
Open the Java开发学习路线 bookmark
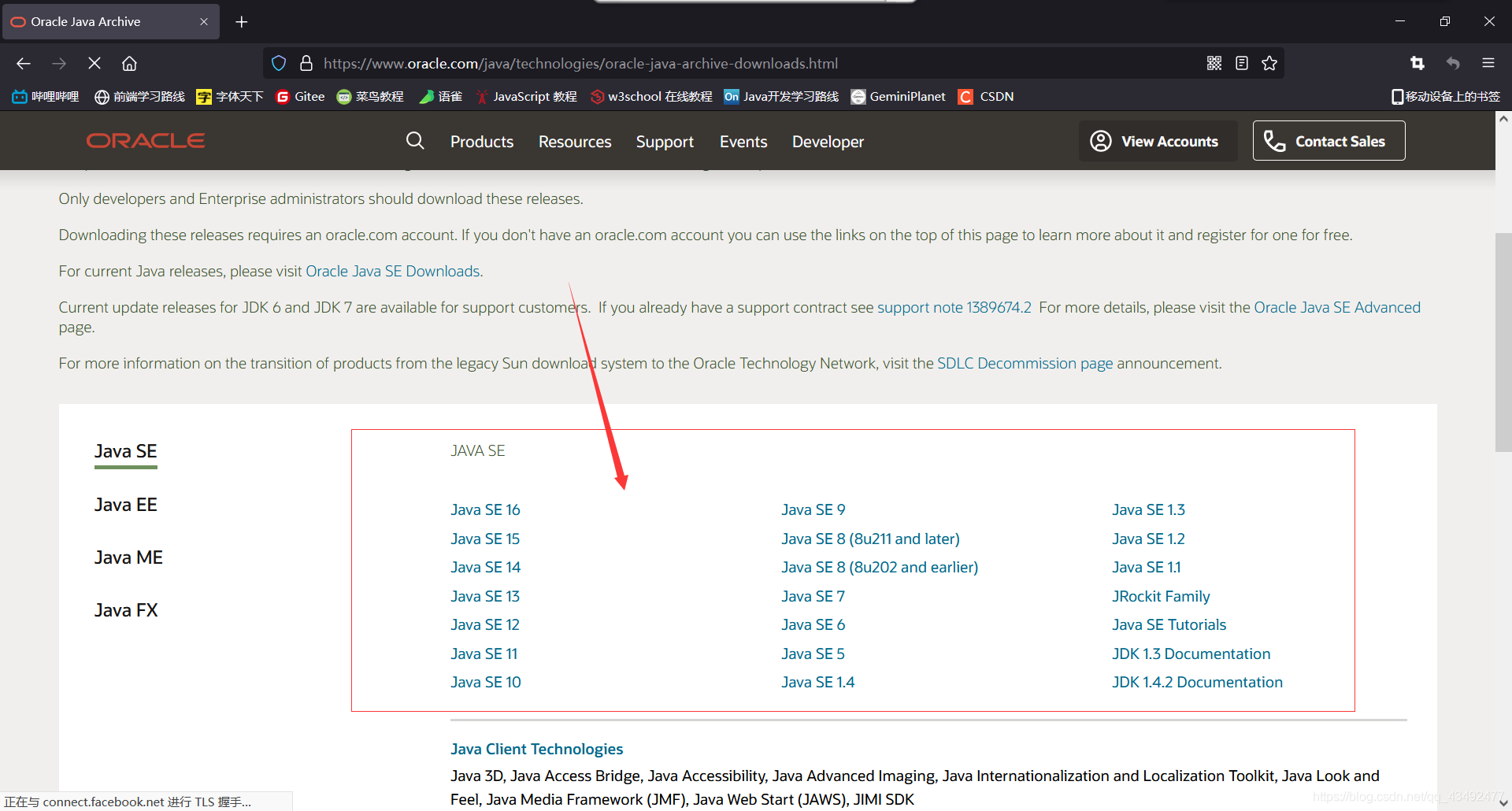click(781, 96)
